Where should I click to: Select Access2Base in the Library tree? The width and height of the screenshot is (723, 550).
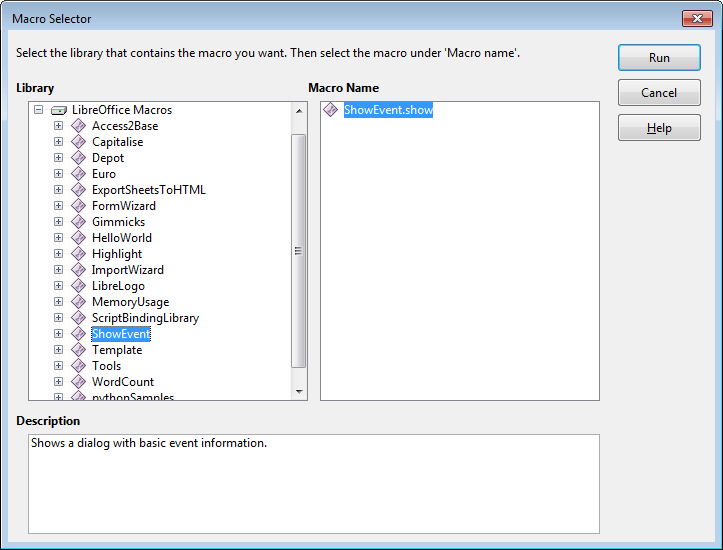125,125
